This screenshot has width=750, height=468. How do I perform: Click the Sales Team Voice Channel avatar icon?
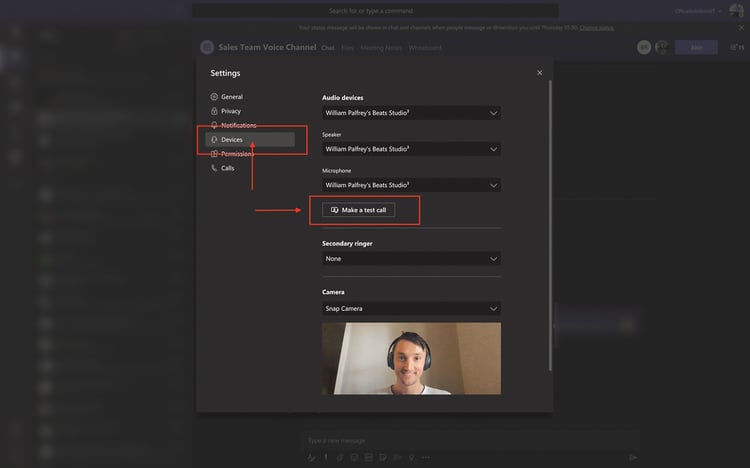207,47
